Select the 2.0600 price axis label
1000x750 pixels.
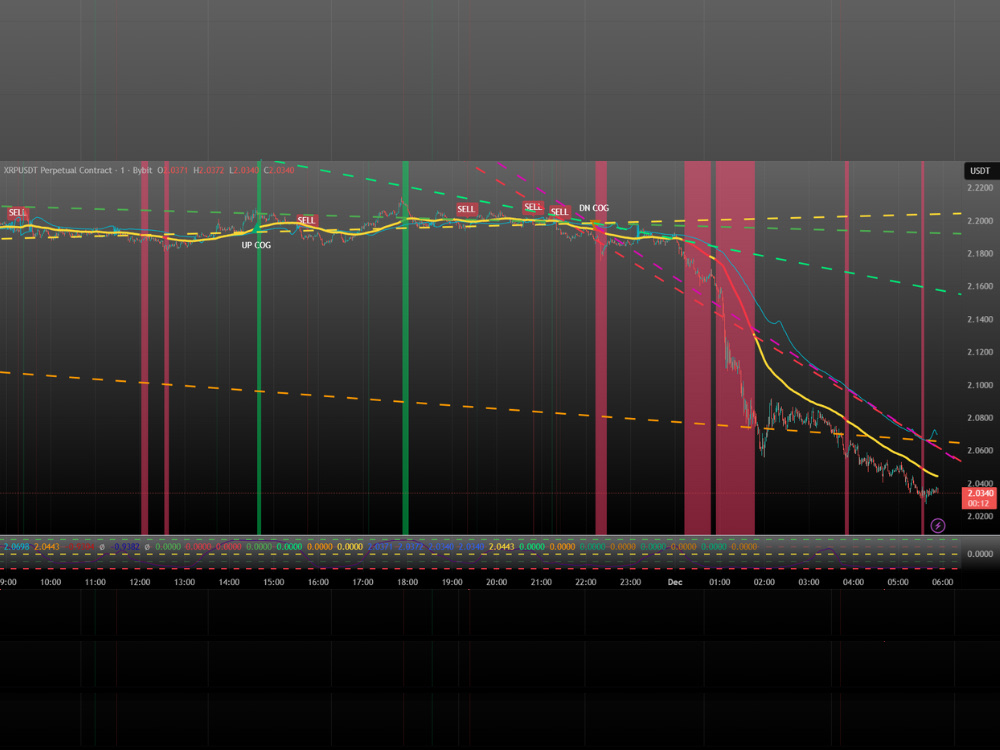[x=980, y=450]
